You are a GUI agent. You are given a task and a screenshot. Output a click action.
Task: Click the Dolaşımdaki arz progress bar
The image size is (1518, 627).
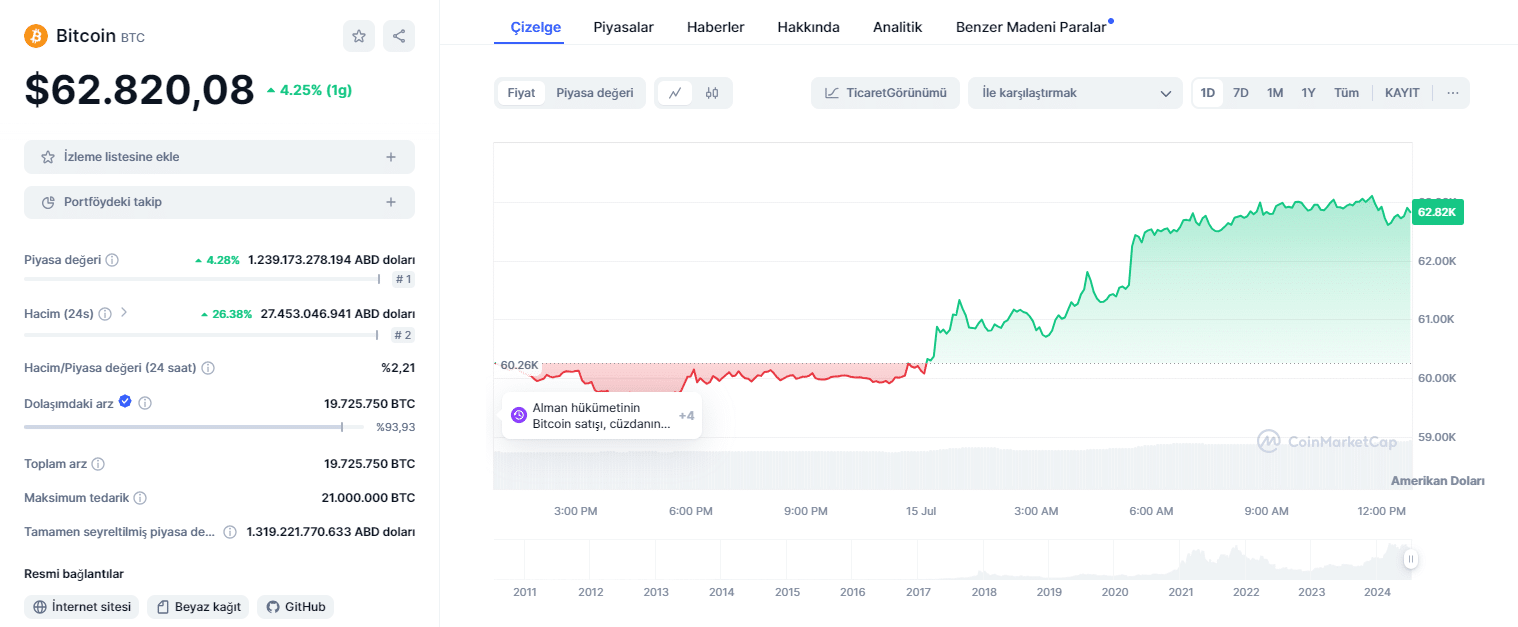(194, 427)
